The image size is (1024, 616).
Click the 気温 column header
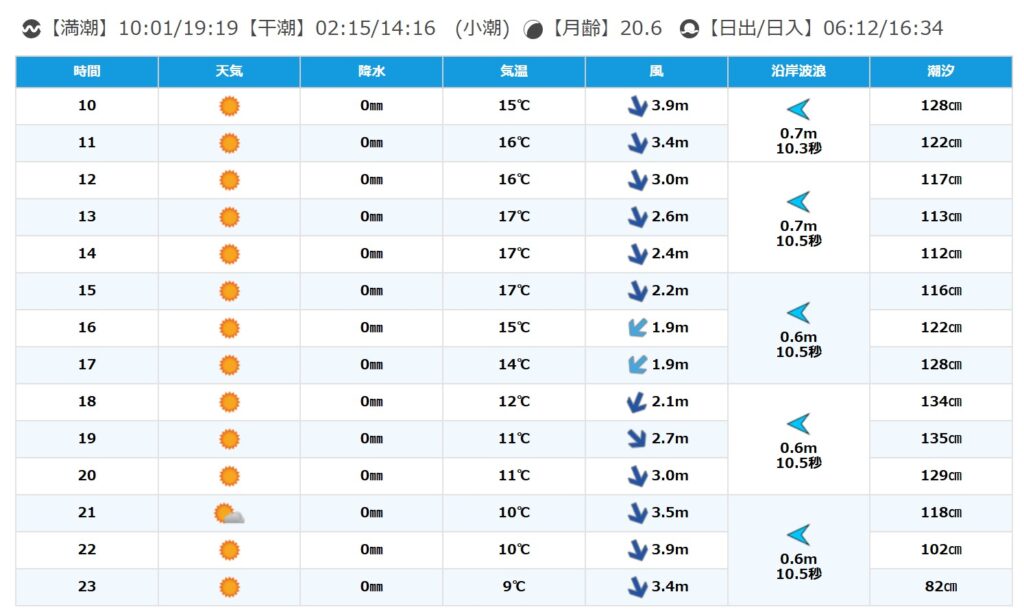pos(514,72)
